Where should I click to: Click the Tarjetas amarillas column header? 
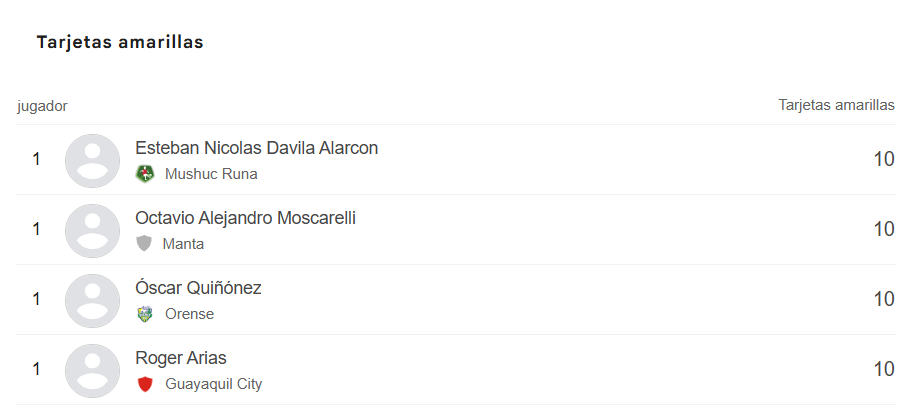(x=836, y=105)
